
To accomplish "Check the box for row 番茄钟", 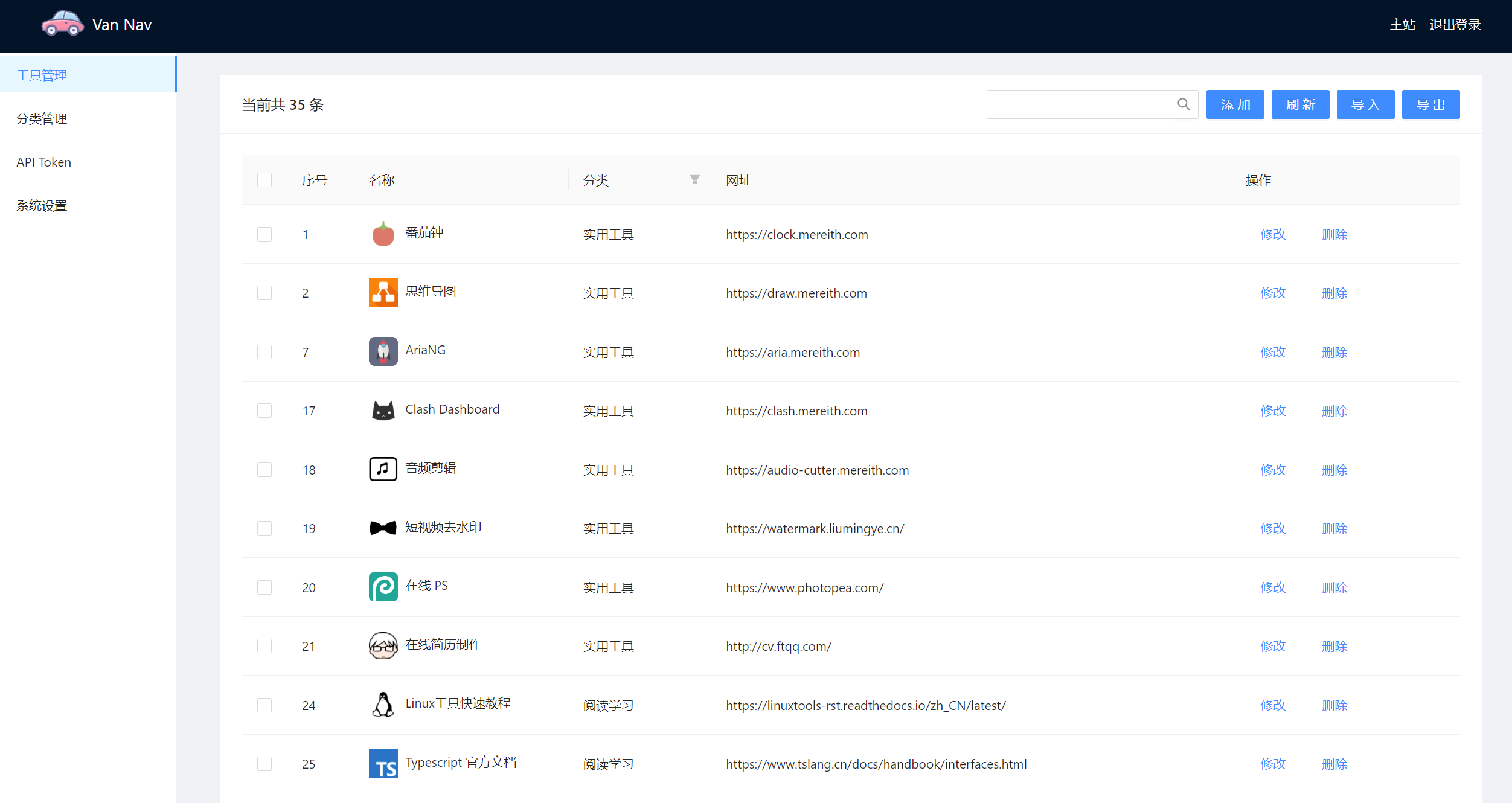I will 264,234.
